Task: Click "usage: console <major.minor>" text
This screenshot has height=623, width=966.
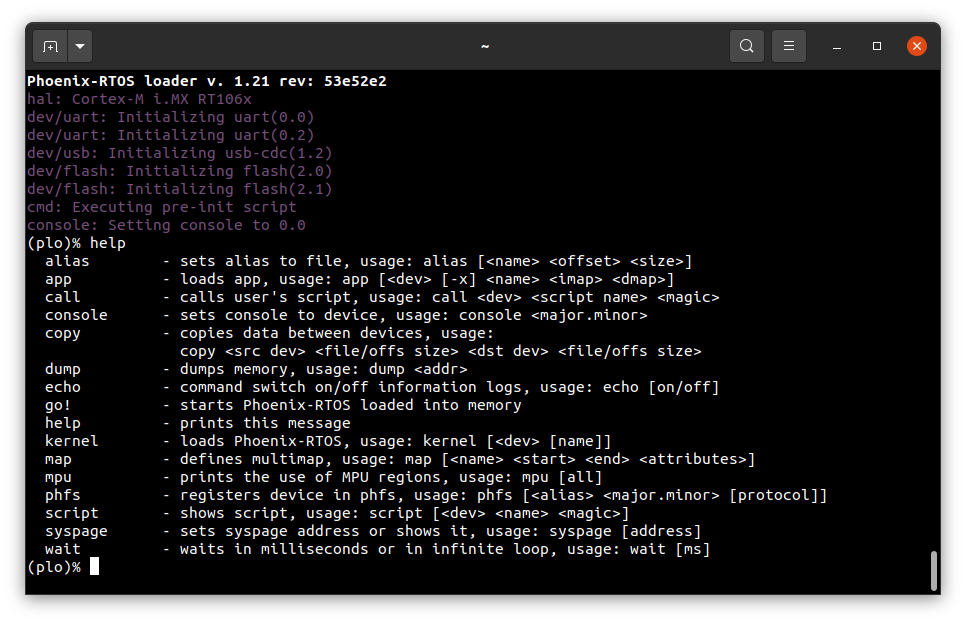Action: (521, 315)
